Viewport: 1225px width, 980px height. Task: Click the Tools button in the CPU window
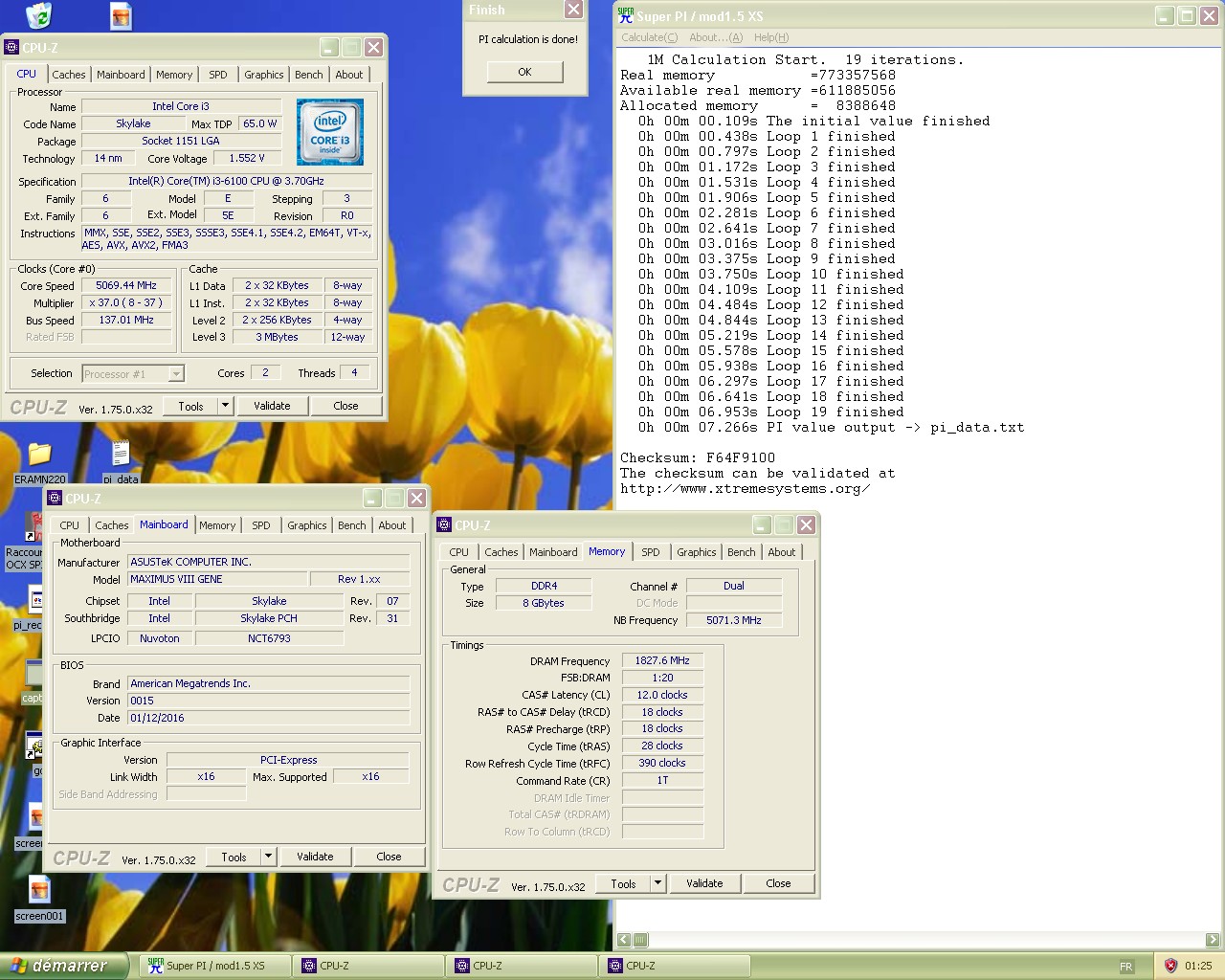[190, 406]
